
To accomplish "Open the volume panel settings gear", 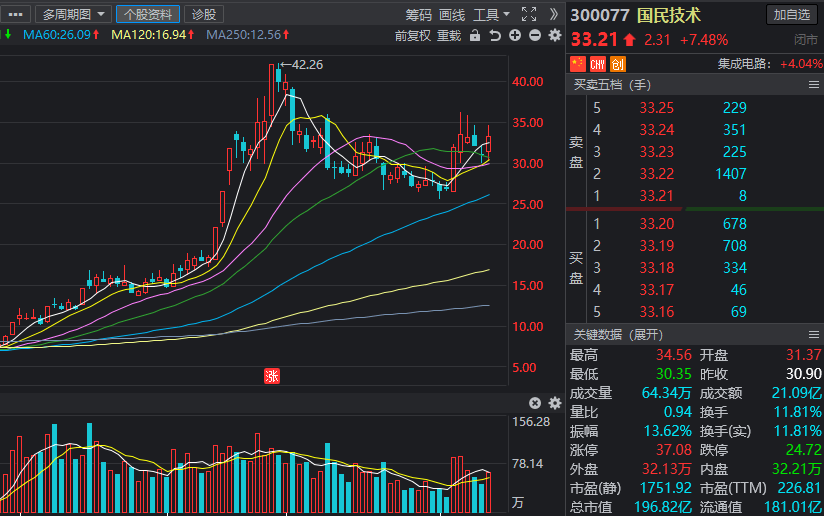I will coord(555,403).
